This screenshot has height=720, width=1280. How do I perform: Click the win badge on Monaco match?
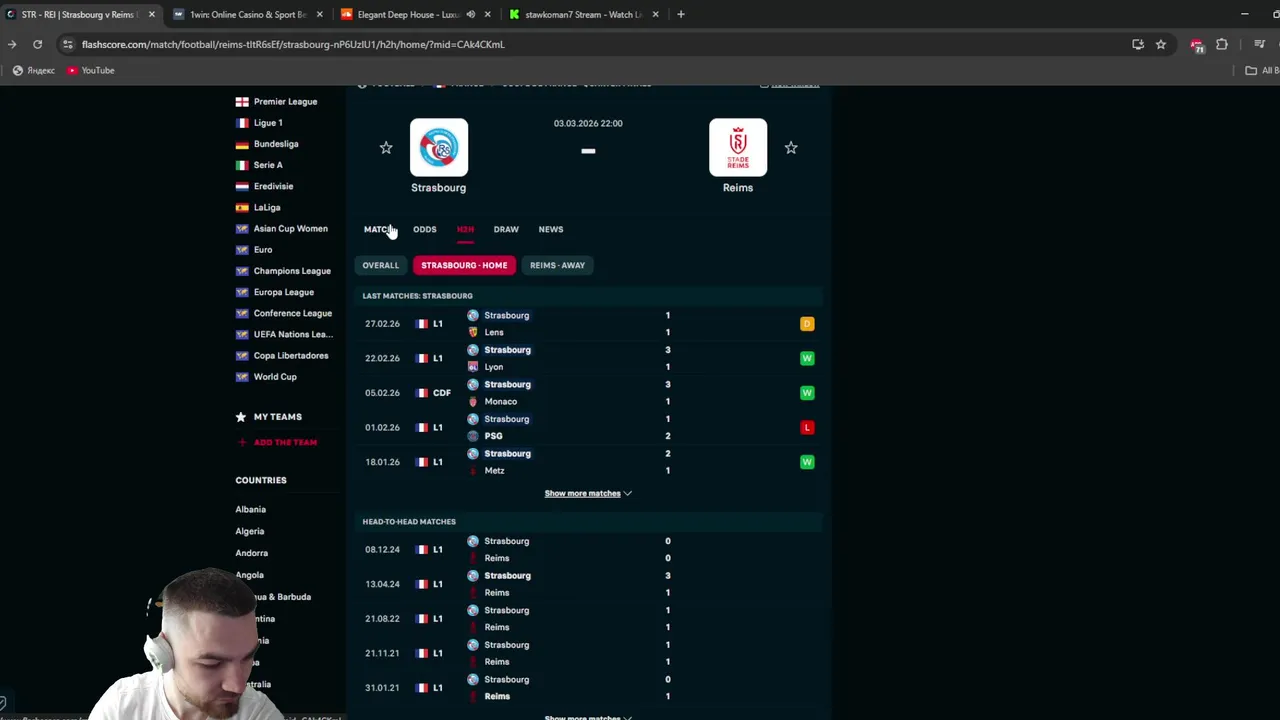(807, 393)
